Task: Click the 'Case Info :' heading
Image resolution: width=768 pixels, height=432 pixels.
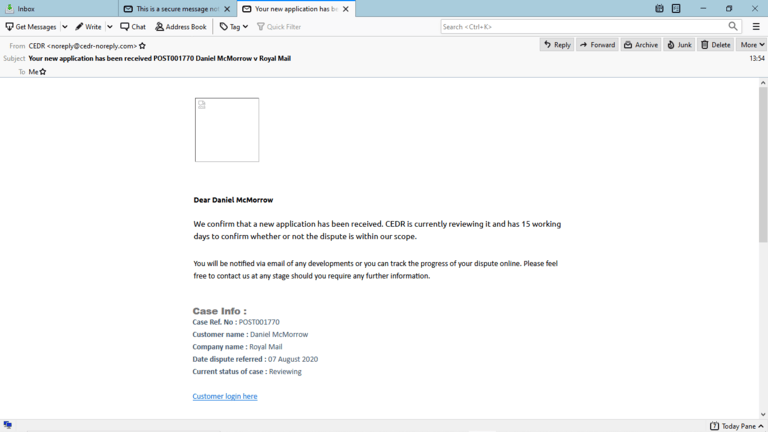Action: pyautogui.click(x=219, y=311)
